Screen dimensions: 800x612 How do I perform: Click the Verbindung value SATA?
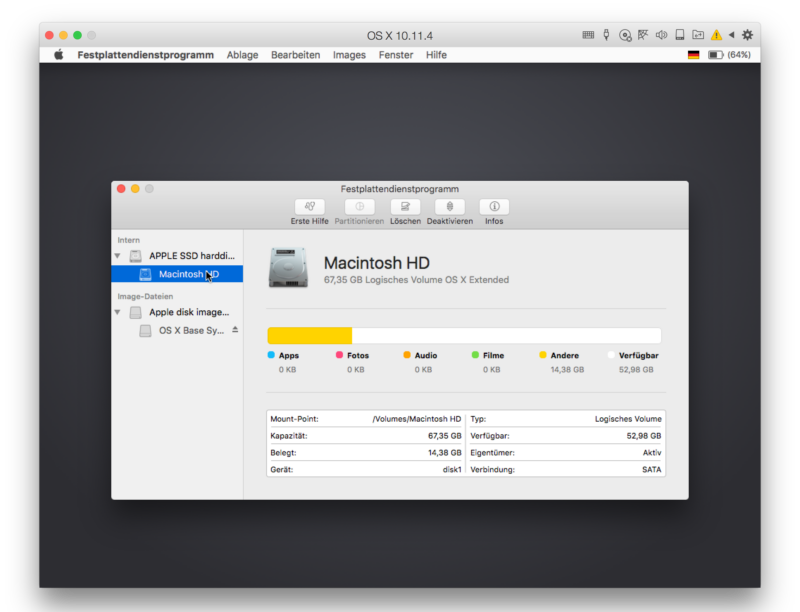point(652,469)
